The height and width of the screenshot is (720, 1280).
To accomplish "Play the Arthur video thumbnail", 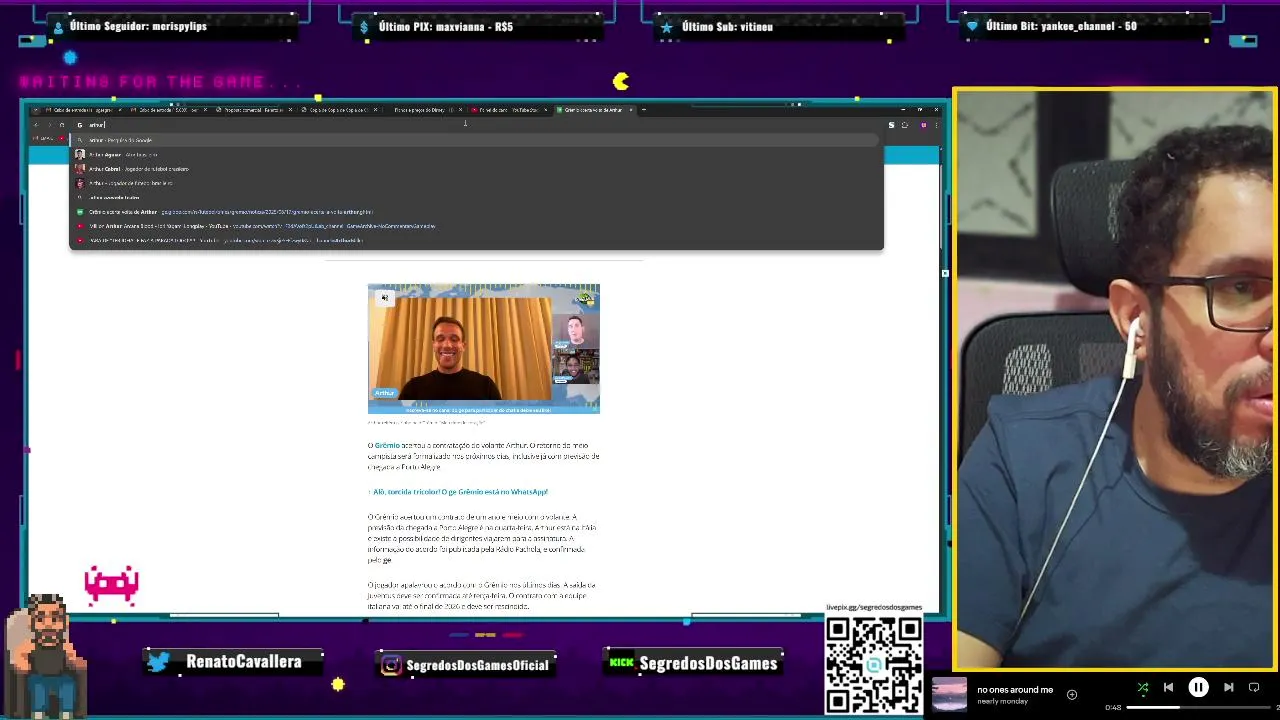I will tap(483, 348).
